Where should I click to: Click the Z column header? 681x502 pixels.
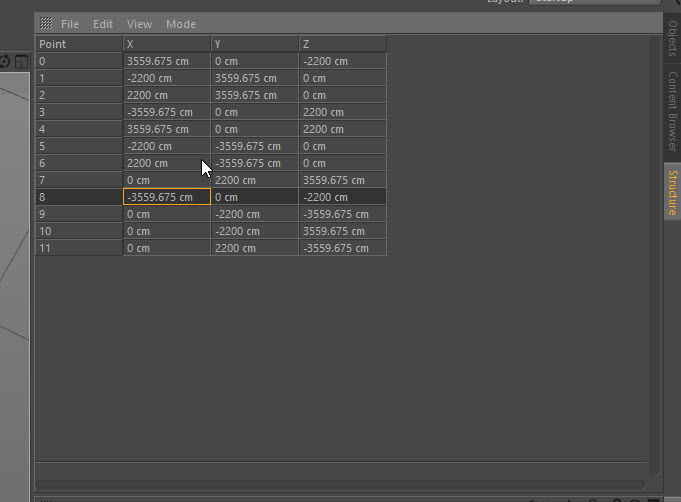click(342, 44)
